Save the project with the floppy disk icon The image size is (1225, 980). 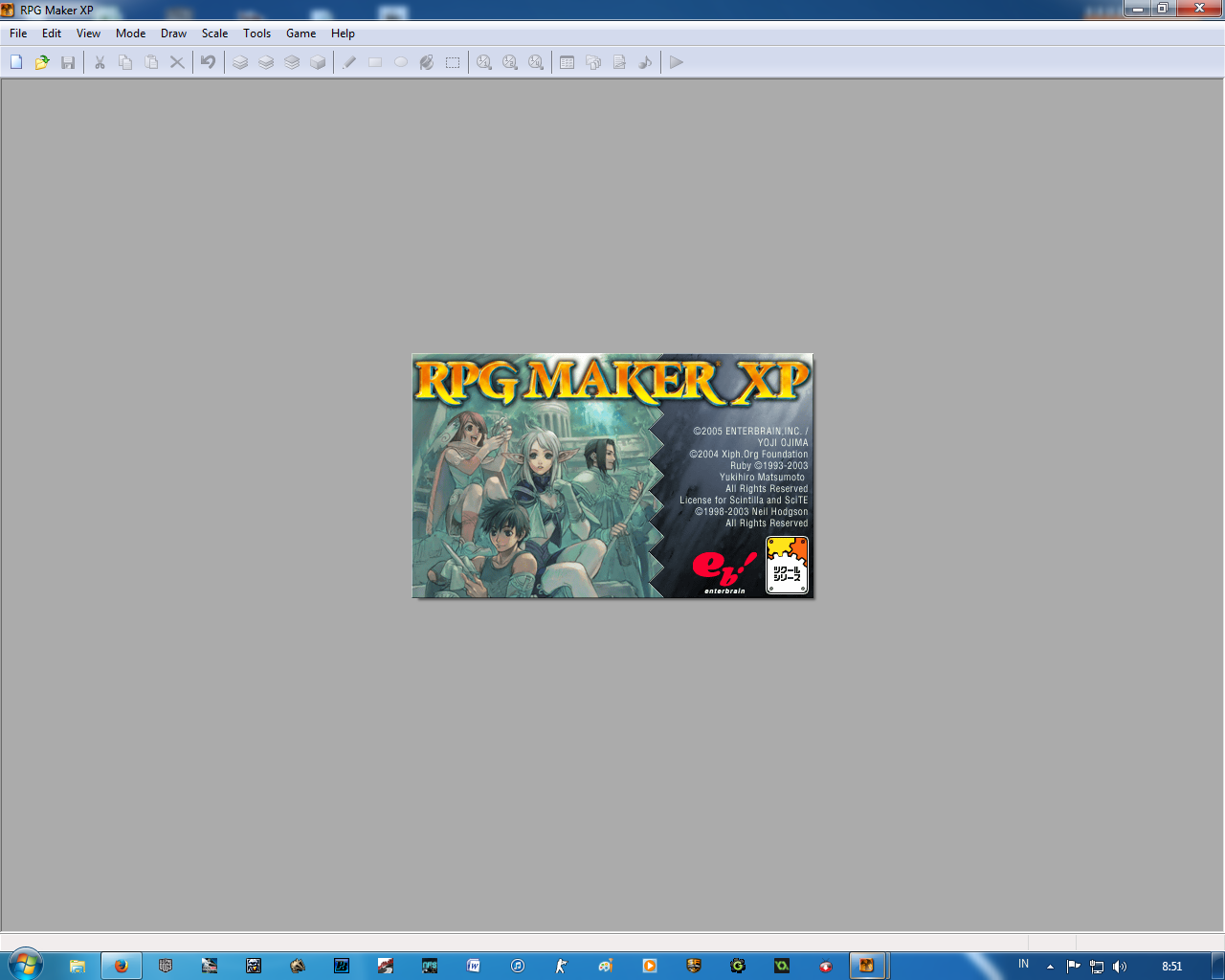click(x=68, y=62)
